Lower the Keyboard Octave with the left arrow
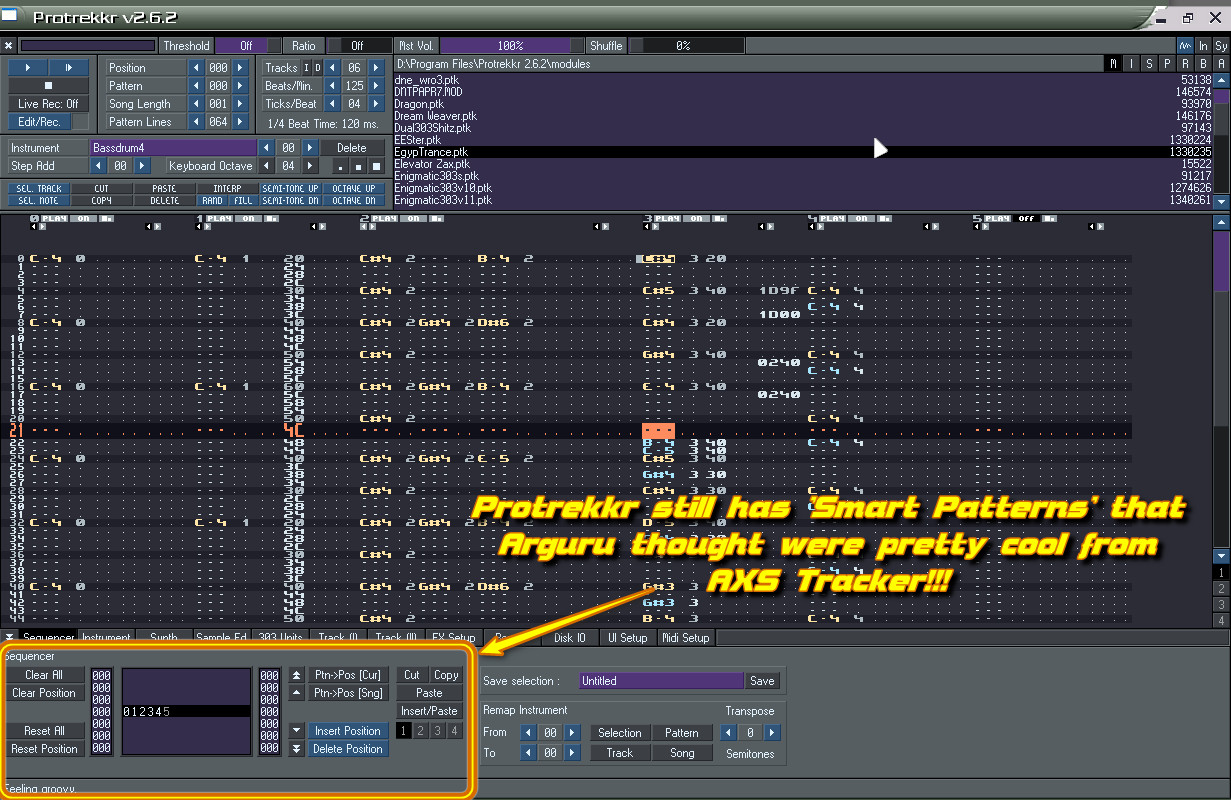This screenshot has height=800, width=1231. (x=266, y=166)
